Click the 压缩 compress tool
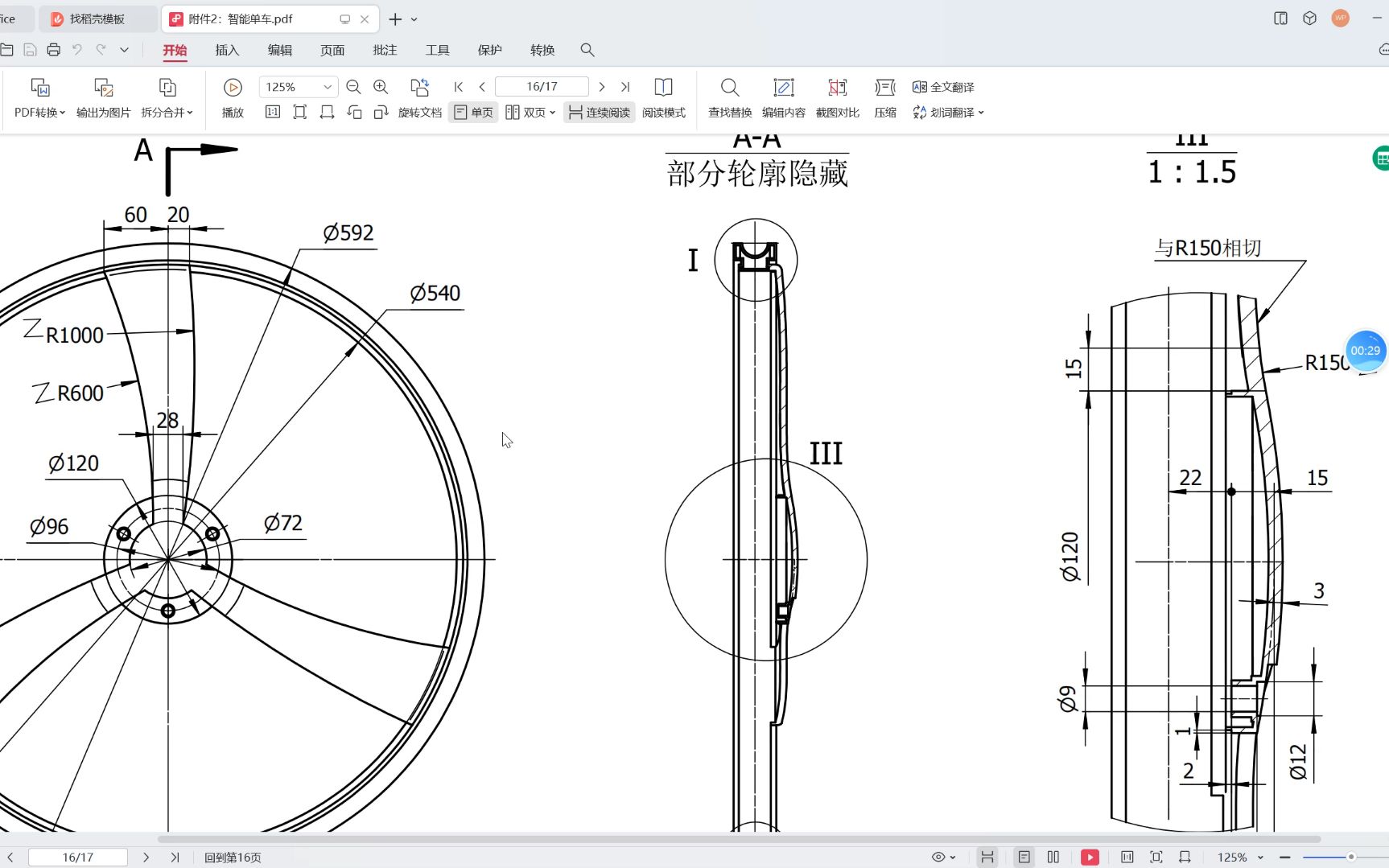The height and width of the screenshot is (868, 1389). pos(885,98)
